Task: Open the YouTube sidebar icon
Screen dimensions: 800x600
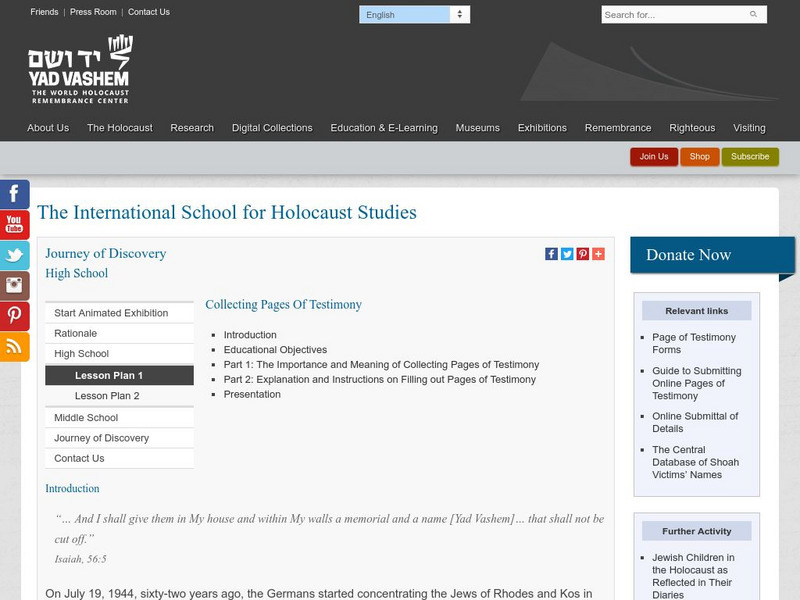Action: (x=14, y=225)
